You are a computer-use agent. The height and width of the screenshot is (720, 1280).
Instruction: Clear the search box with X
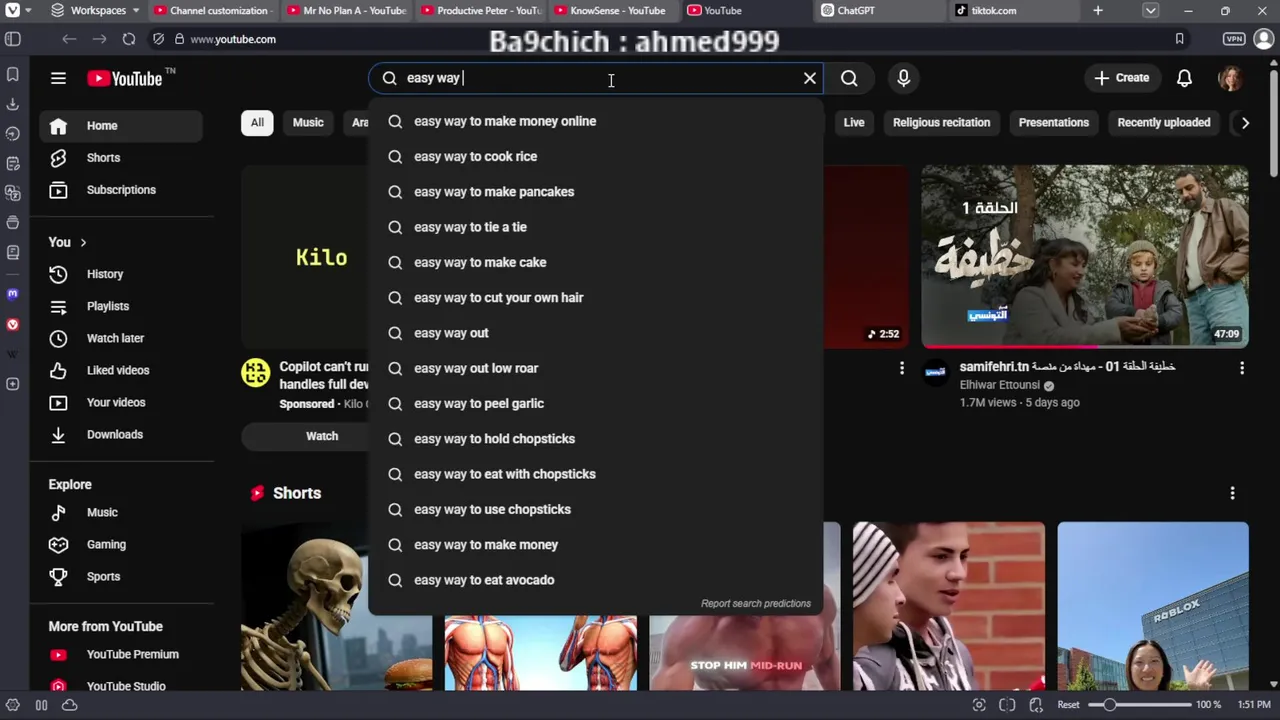pos(810,78)
